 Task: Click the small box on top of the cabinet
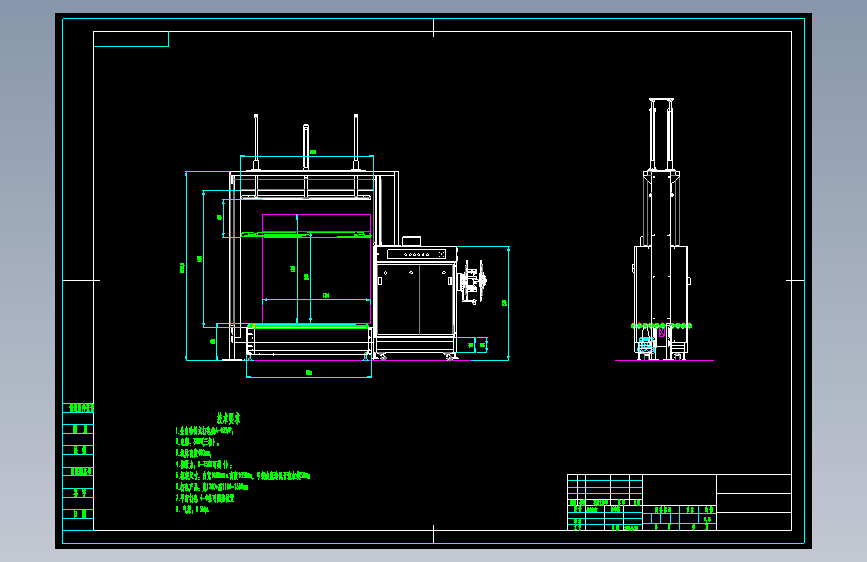(411, 241)
